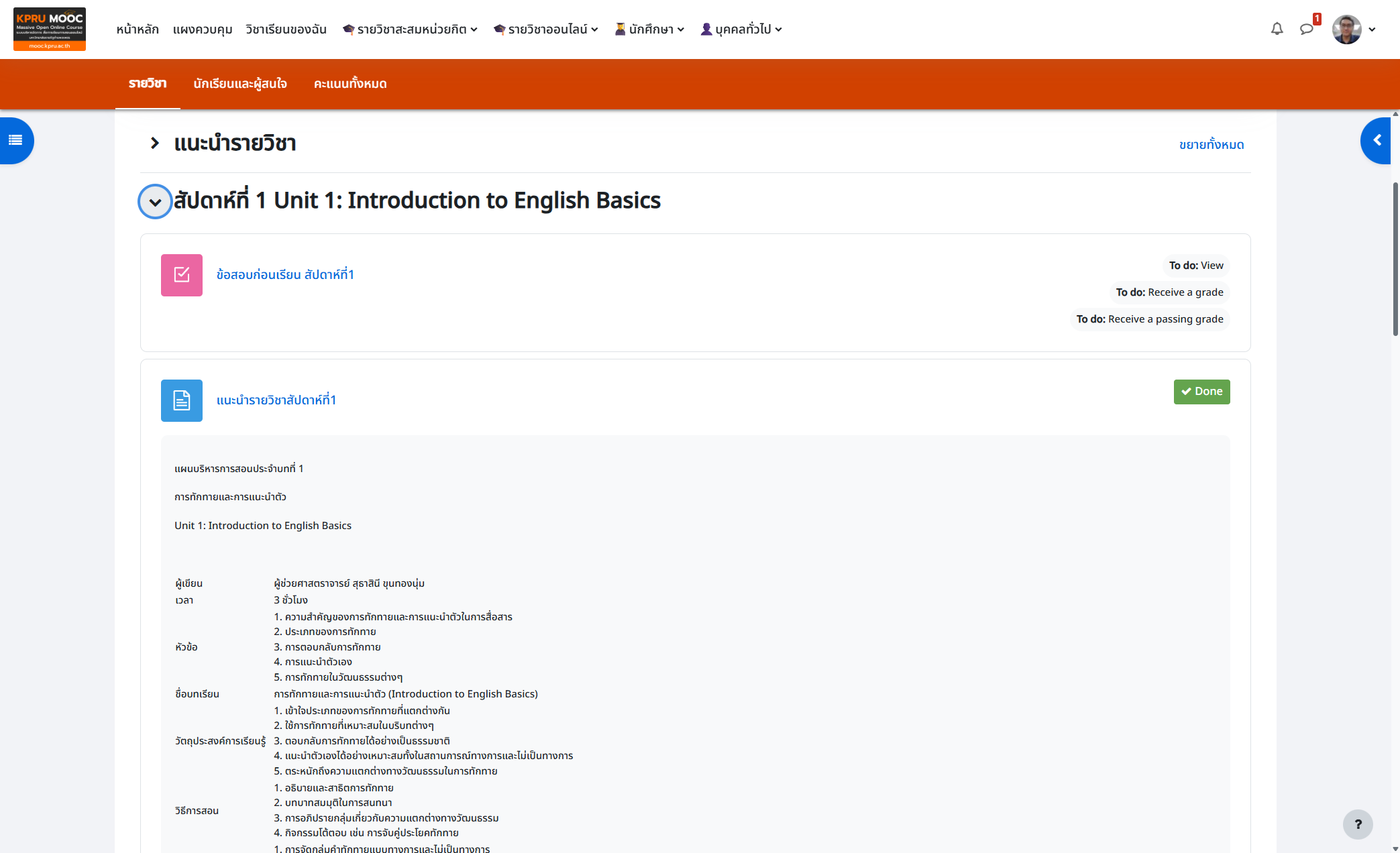Click the To do: Receive a grade badge

click(x=1169, y=292)
